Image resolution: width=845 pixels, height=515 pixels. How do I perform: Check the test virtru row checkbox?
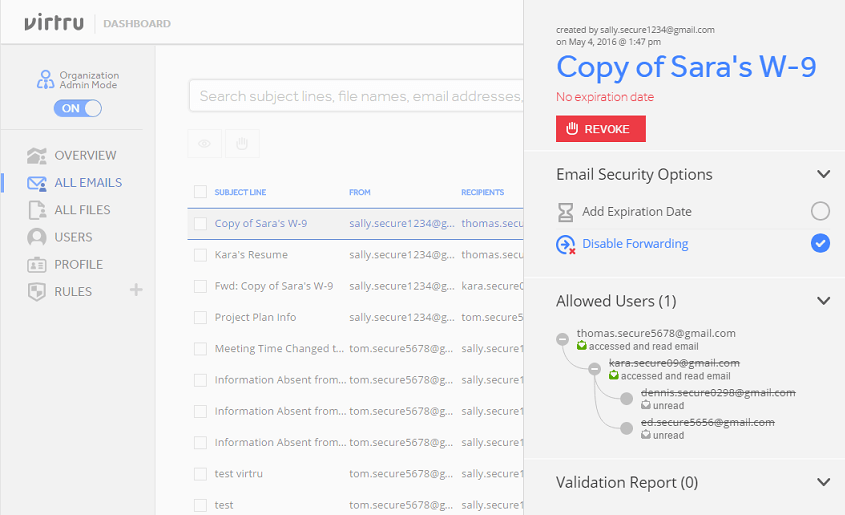[x=200, y=474]
